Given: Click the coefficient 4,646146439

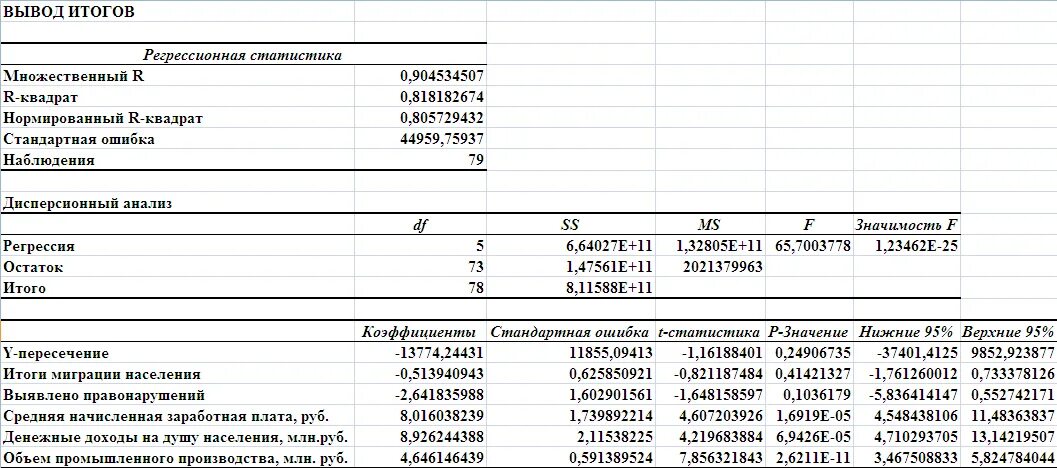Looking at the screenshot, I should click(442, 459).
